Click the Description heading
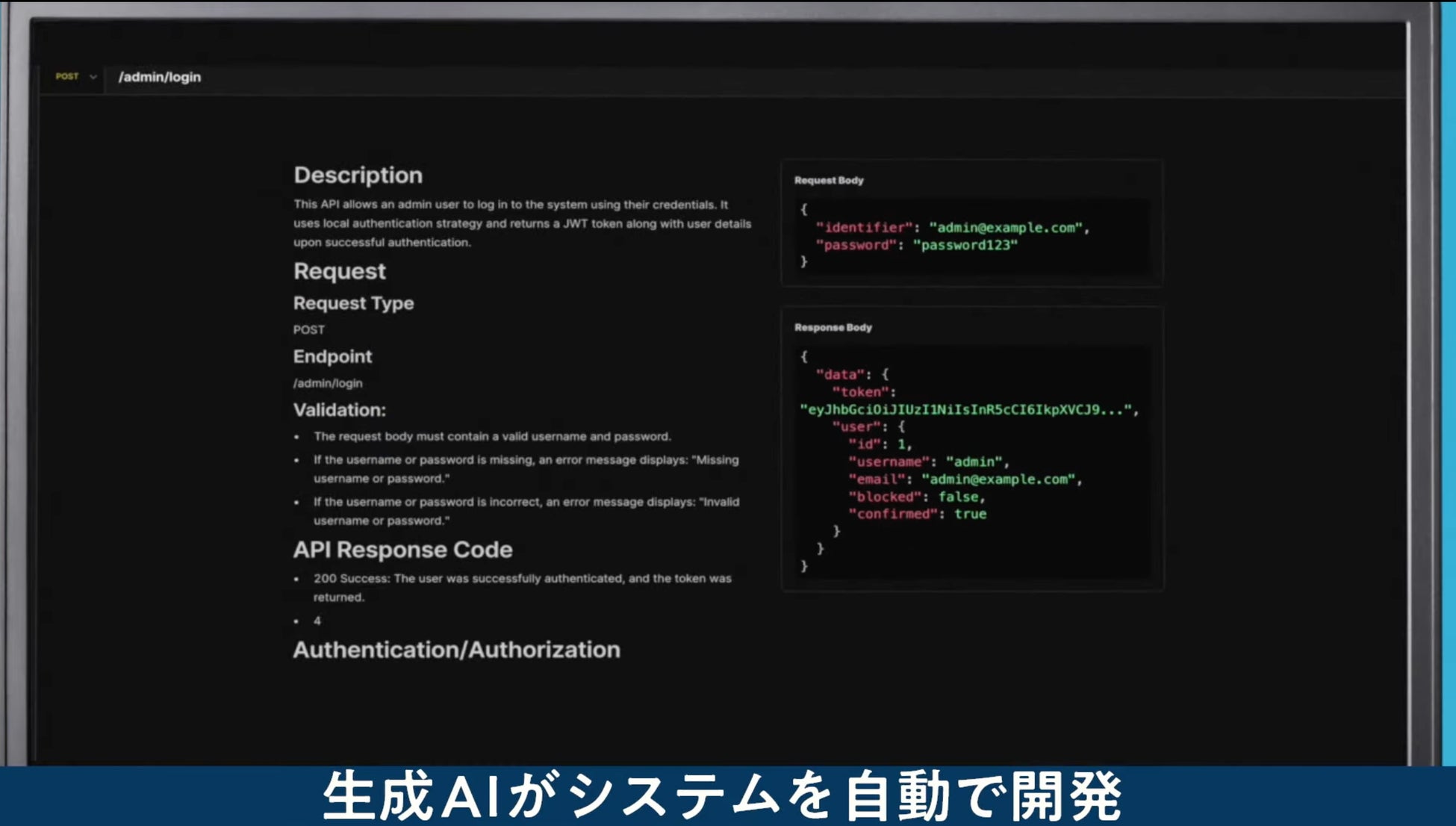1456x826 pixels. 358,175
